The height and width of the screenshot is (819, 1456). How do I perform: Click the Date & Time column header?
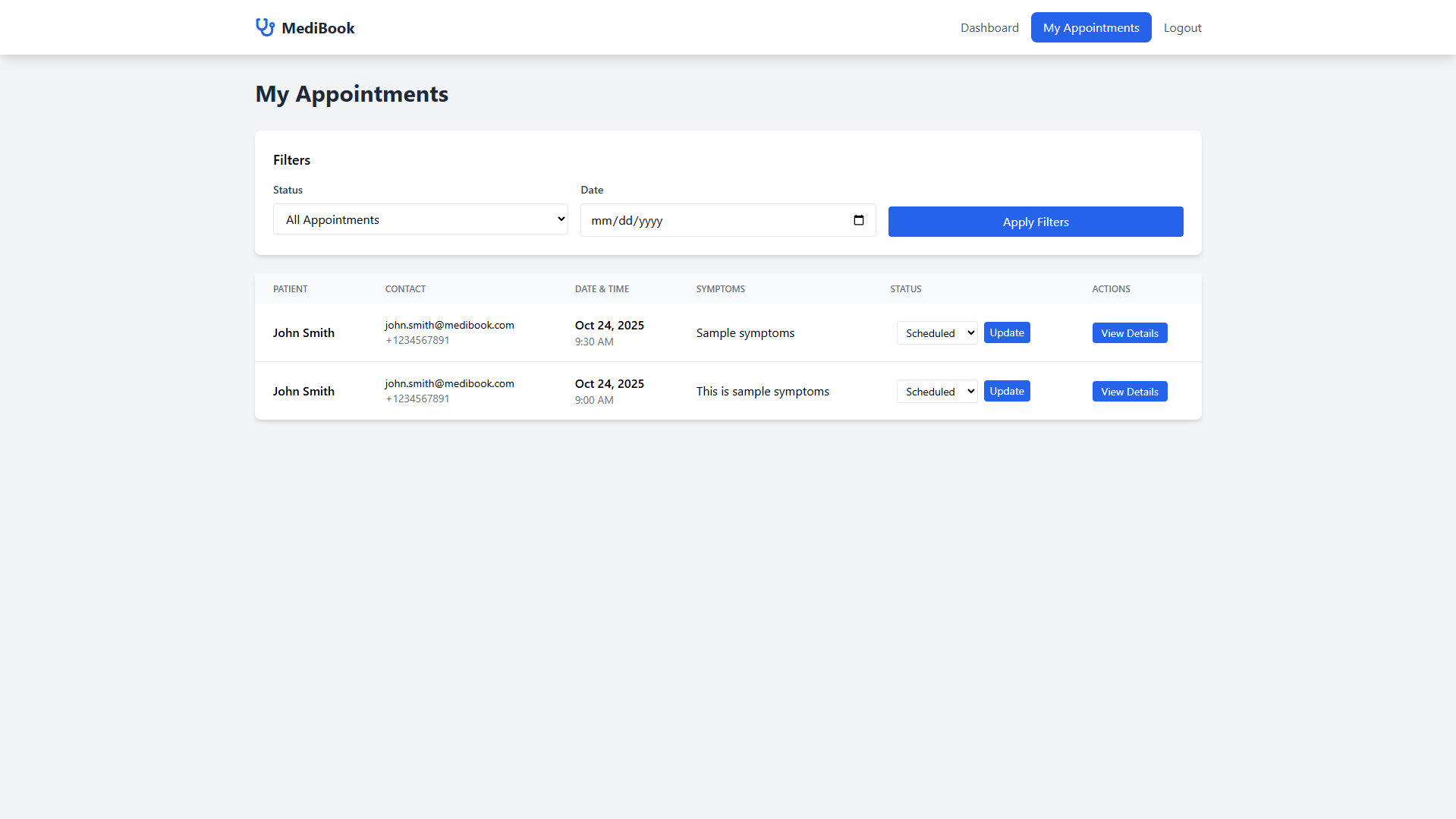(602, 289)
